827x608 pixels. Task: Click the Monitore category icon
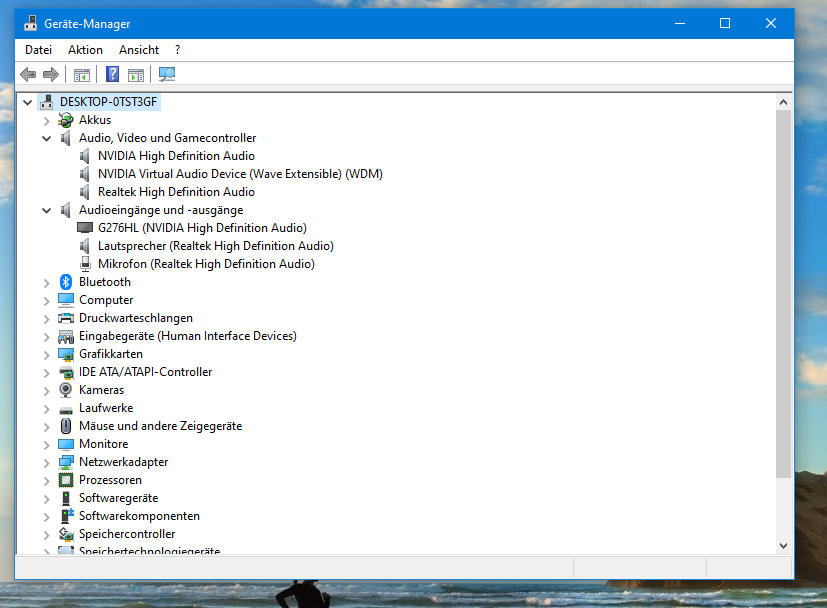[65, 444]
